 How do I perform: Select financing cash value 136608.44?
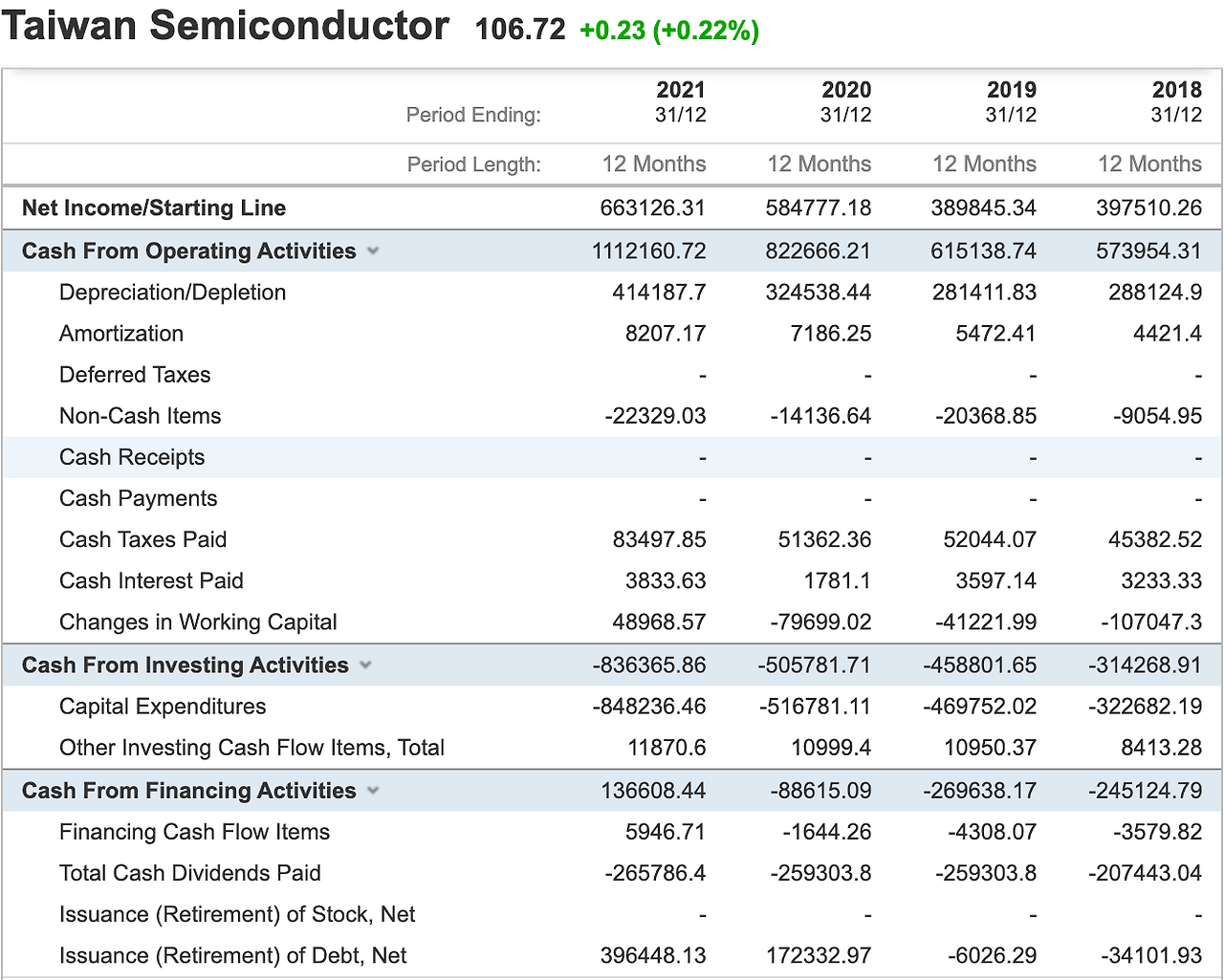(653, 791)
